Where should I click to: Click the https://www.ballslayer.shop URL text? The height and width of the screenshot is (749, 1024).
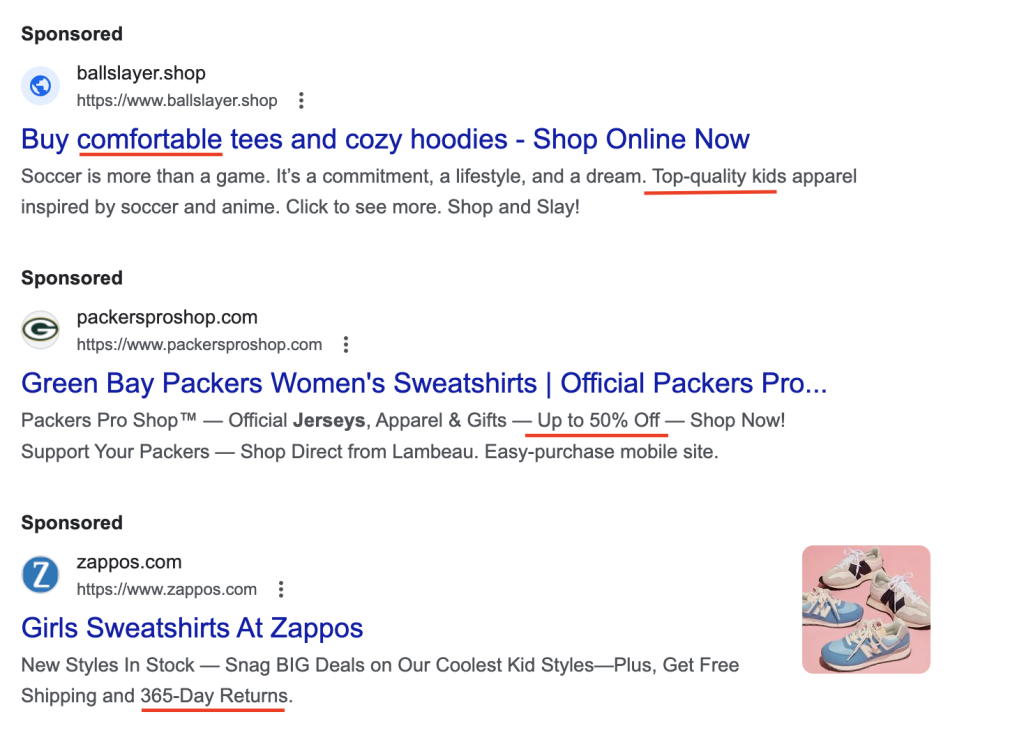pos(177,100)
